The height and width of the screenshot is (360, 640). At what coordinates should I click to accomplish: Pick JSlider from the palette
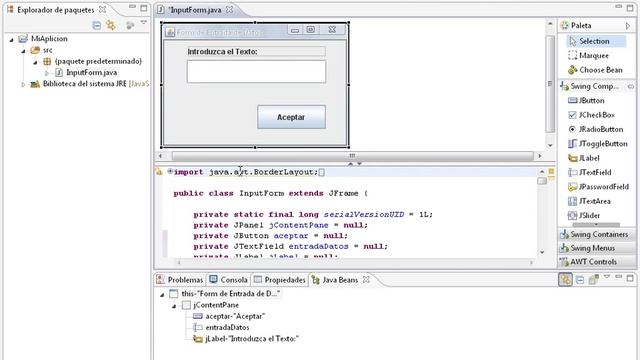pos(584,215)
